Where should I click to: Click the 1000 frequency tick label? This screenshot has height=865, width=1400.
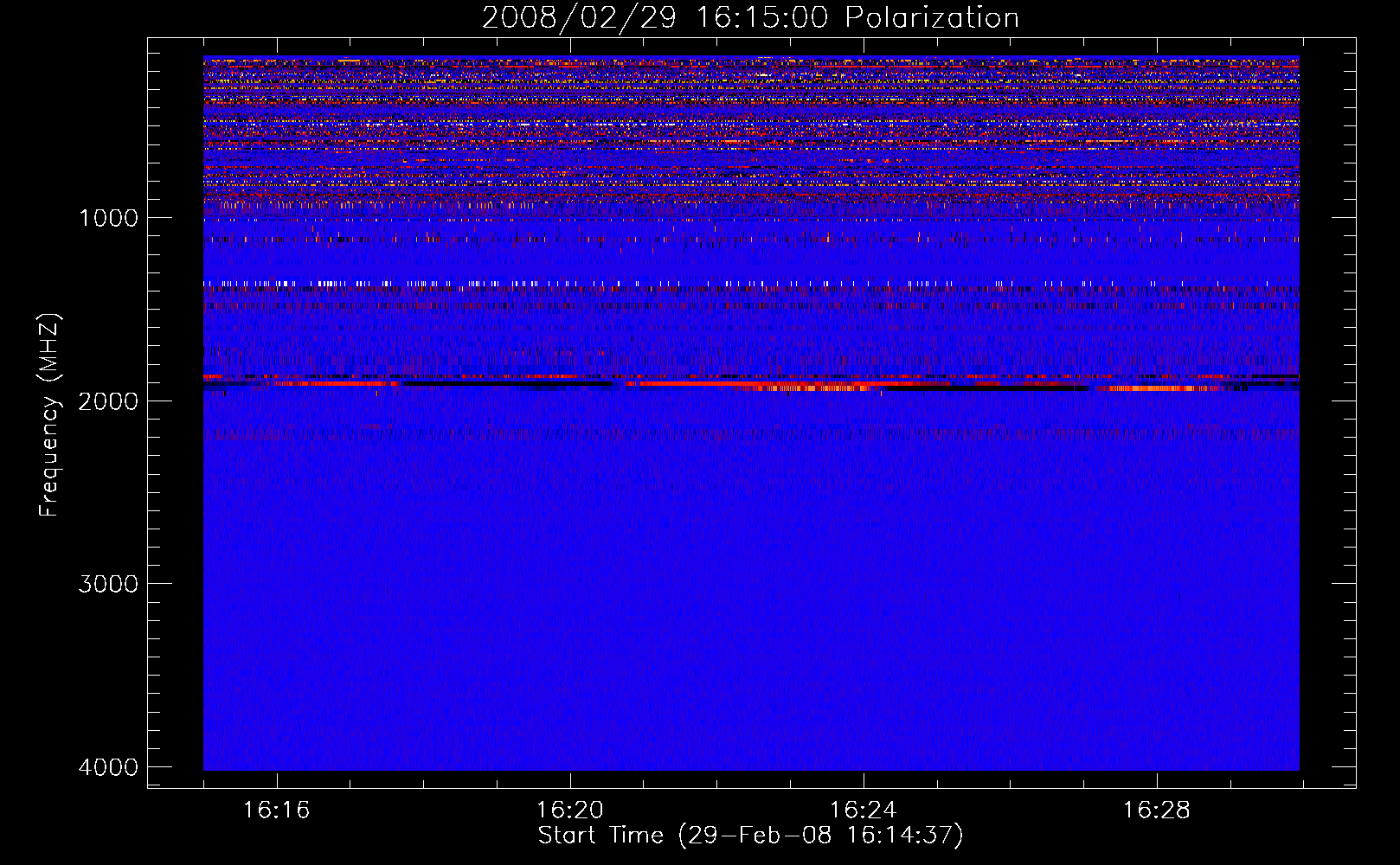coord(108,217)
